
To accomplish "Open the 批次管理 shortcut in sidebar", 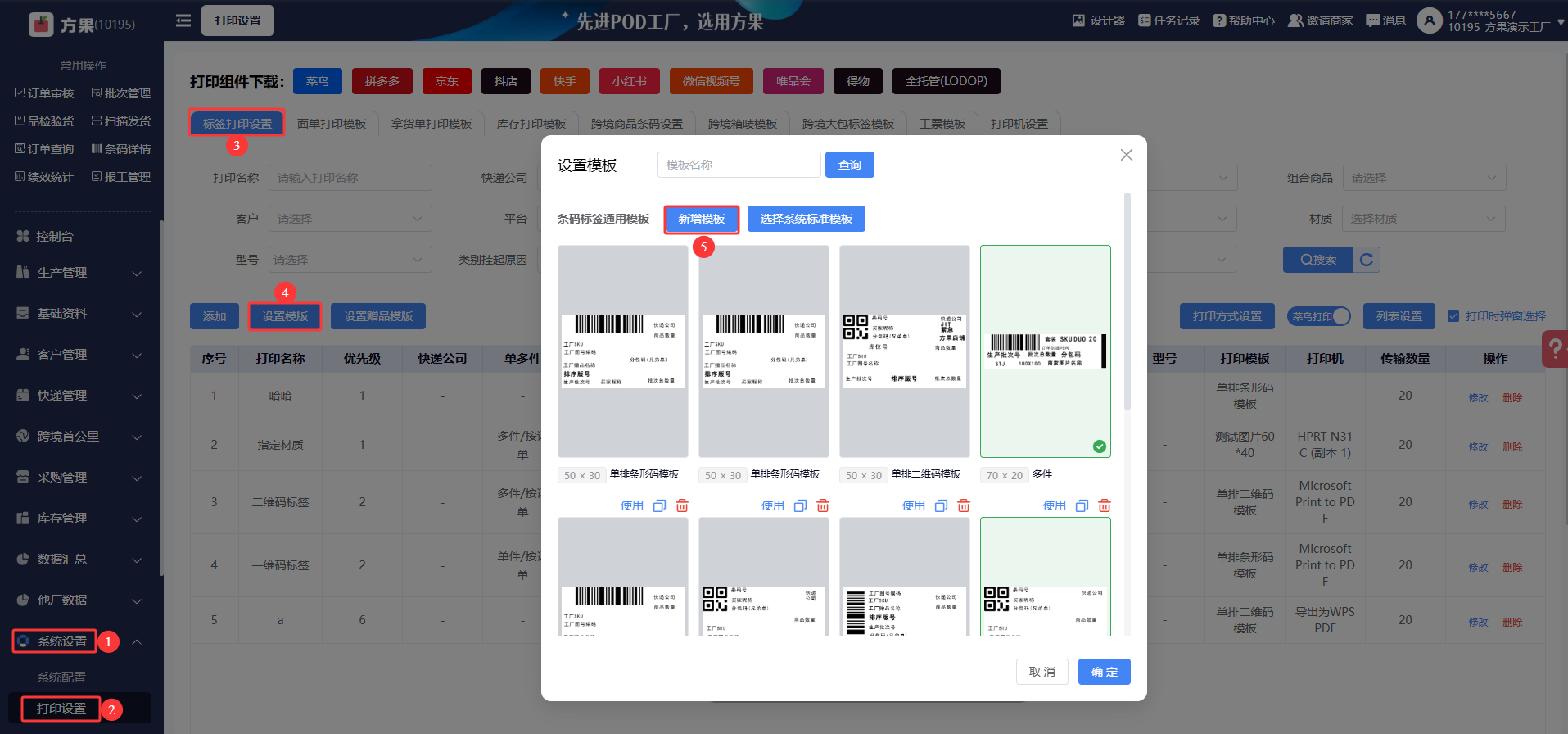I will pyautogui.click(x=121, y=93).
